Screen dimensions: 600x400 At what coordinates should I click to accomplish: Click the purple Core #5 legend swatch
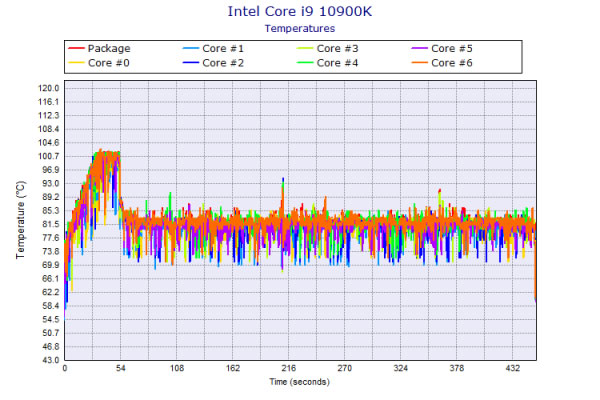419,48
